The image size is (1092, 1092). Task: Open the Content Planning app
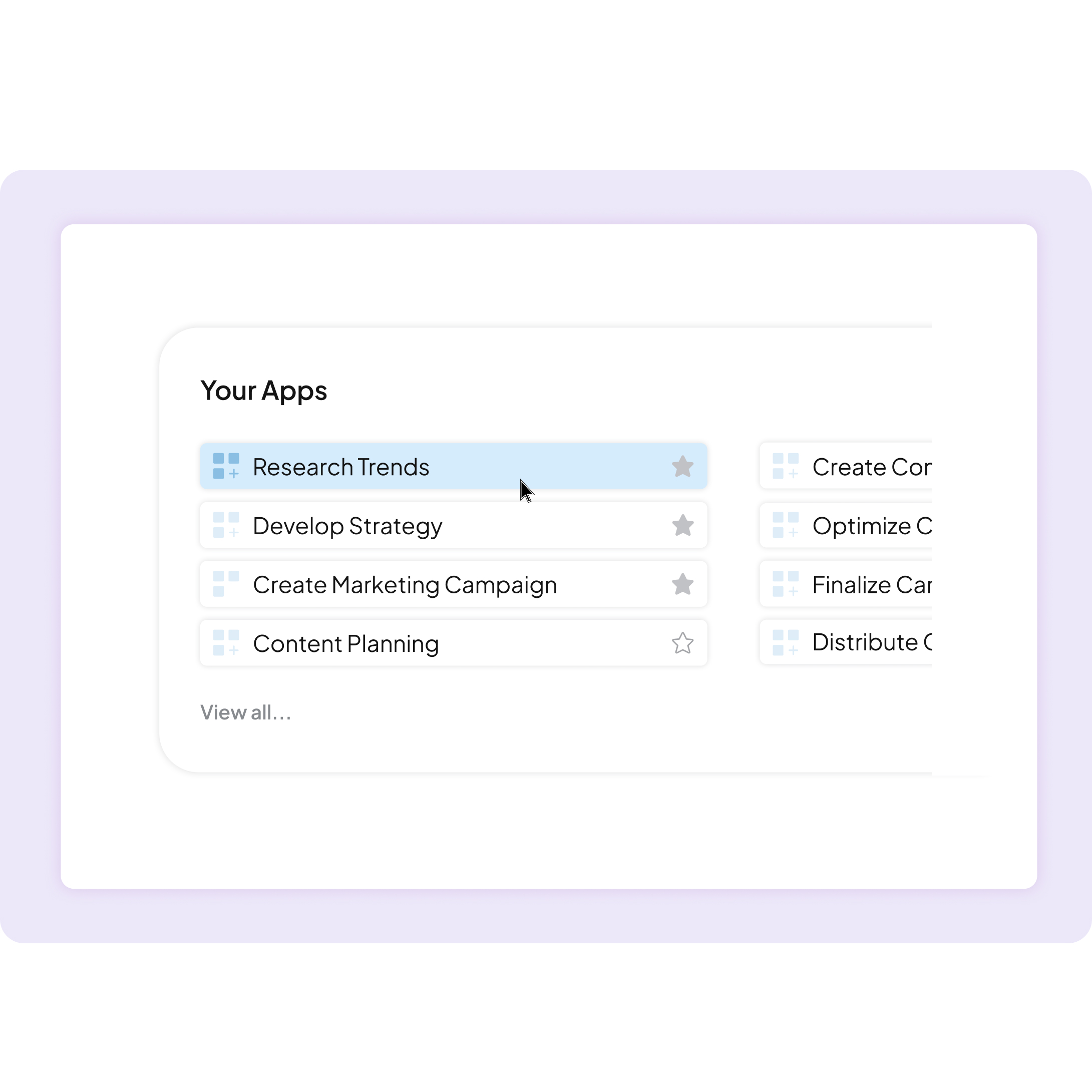(454, 643)
